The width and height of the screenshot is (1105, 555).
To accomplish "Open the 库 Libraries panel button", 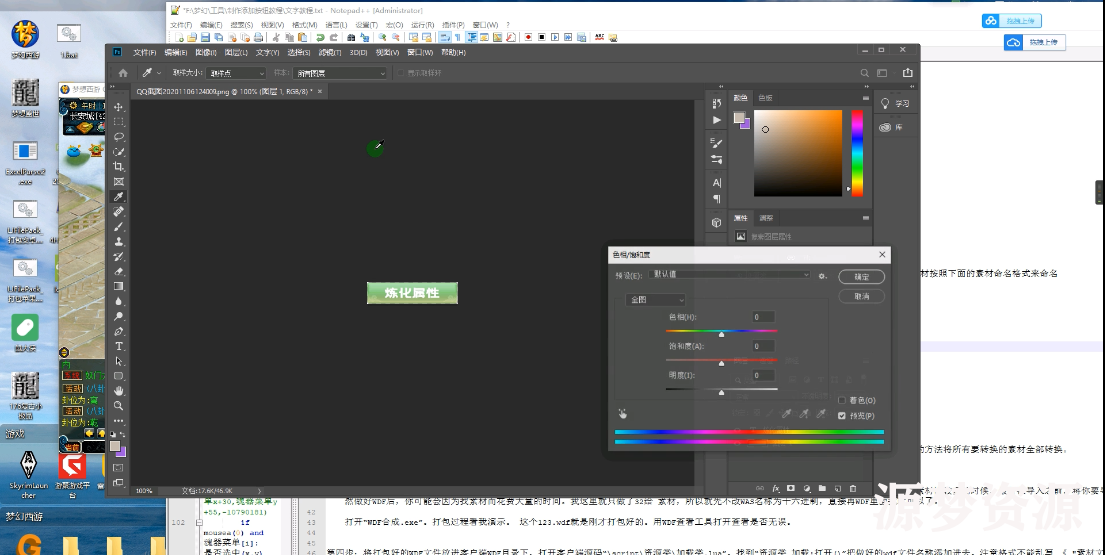I will pos(891,127).
